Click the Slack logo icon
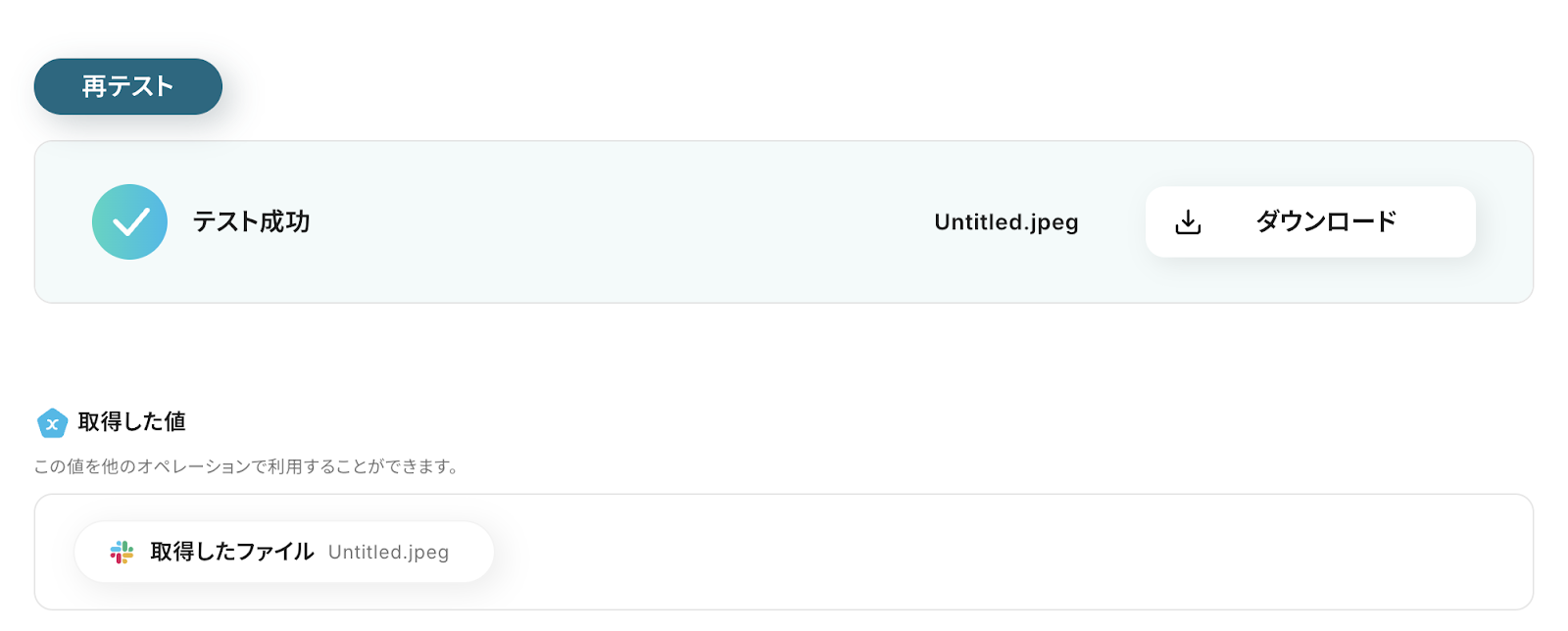 point(122,553)
